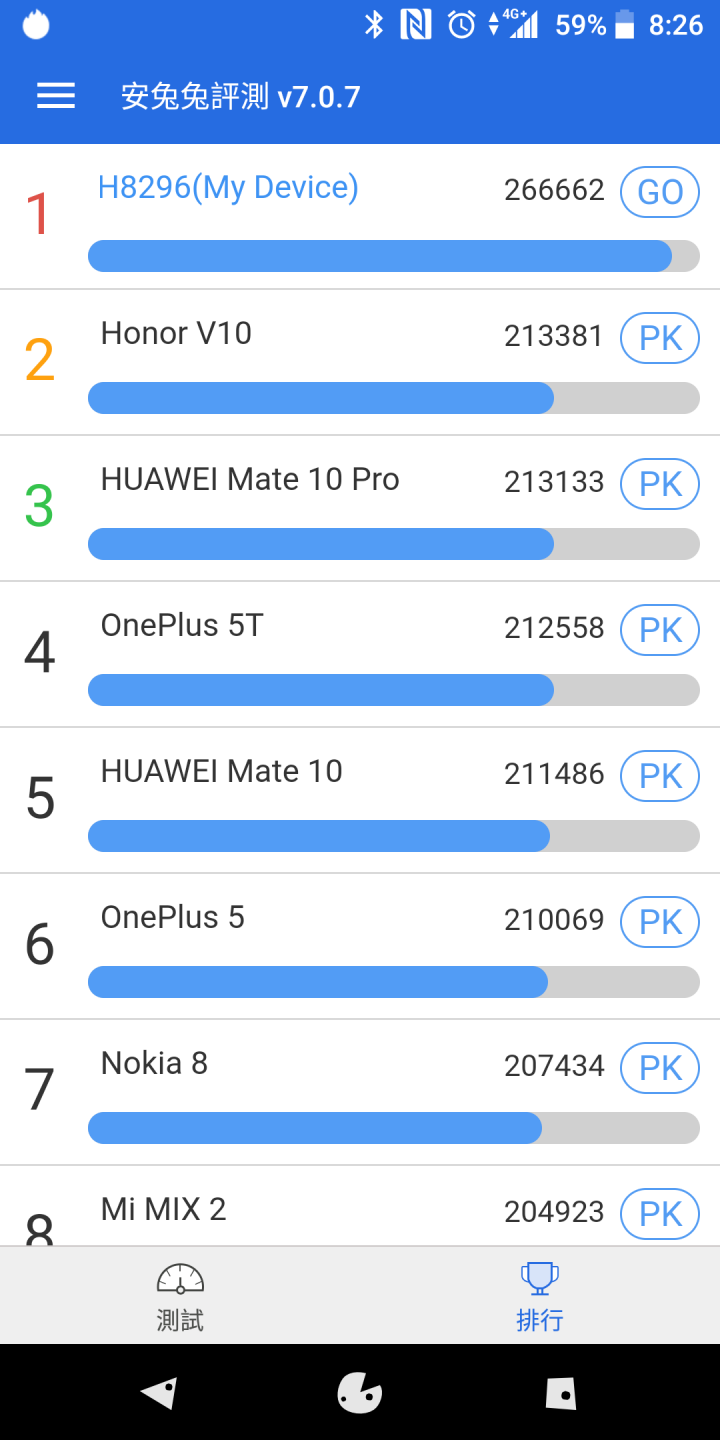Tap the trophy ranking icon
Image resolution: width=720 pixels, height=1440 pixels.
(540, 1279)
